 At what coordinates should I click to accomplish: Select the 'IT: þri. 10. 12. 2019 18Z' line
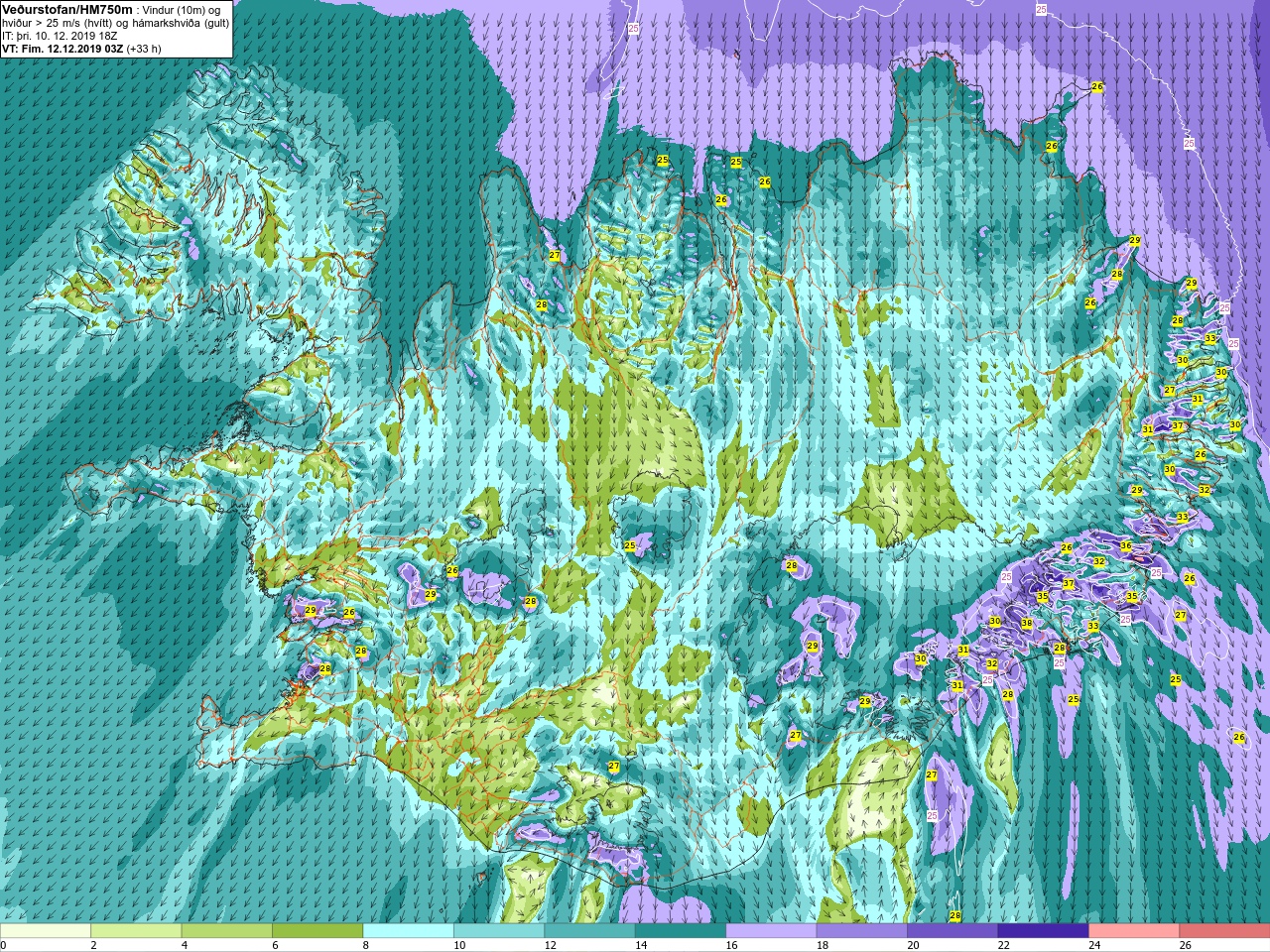60,36
